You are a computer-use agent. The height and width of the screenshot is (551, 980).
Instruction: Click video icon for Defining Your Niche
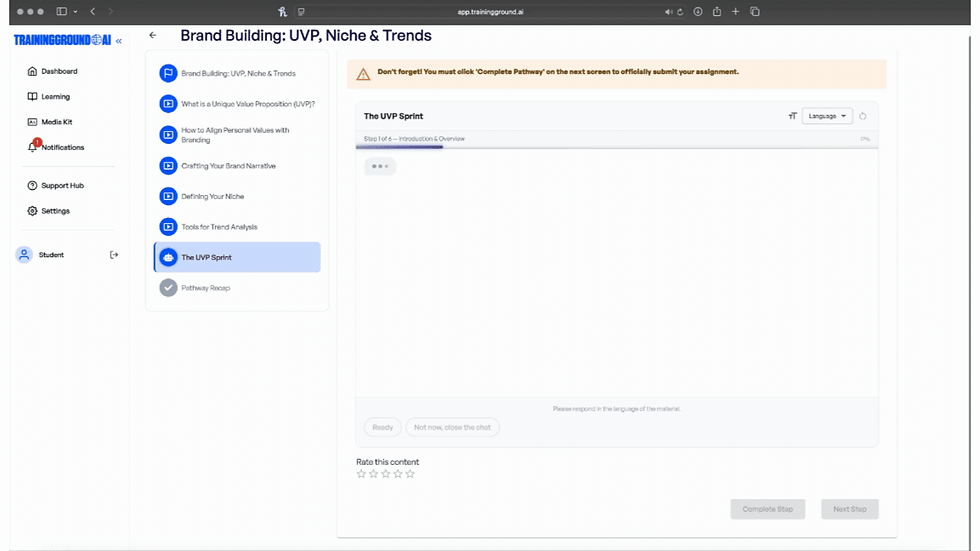(168, 196)
